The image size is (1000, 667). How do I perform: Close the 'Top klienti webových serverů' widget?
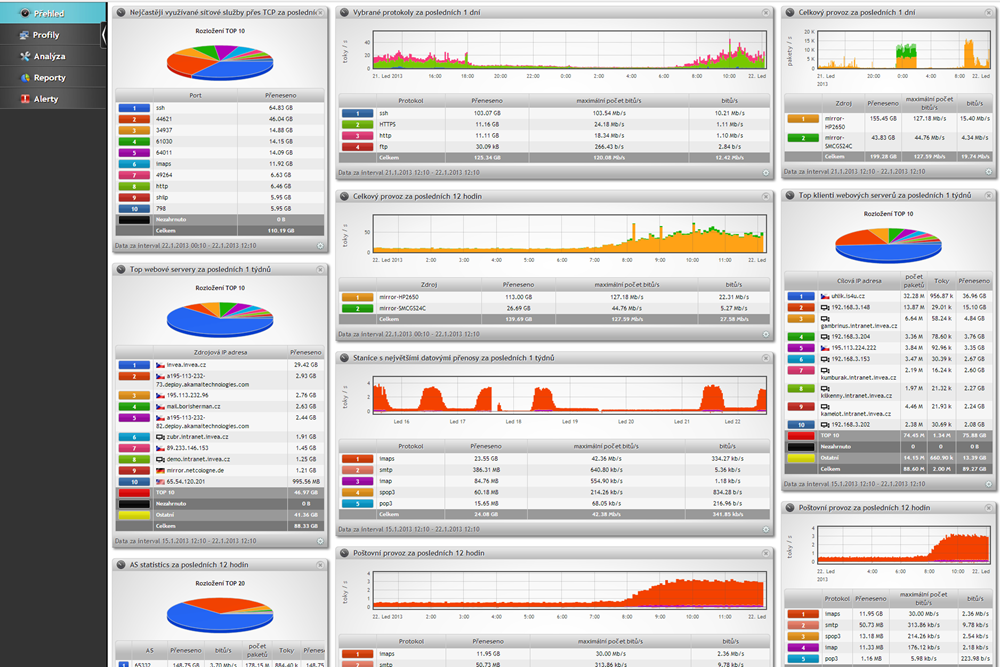click(989, 195)
